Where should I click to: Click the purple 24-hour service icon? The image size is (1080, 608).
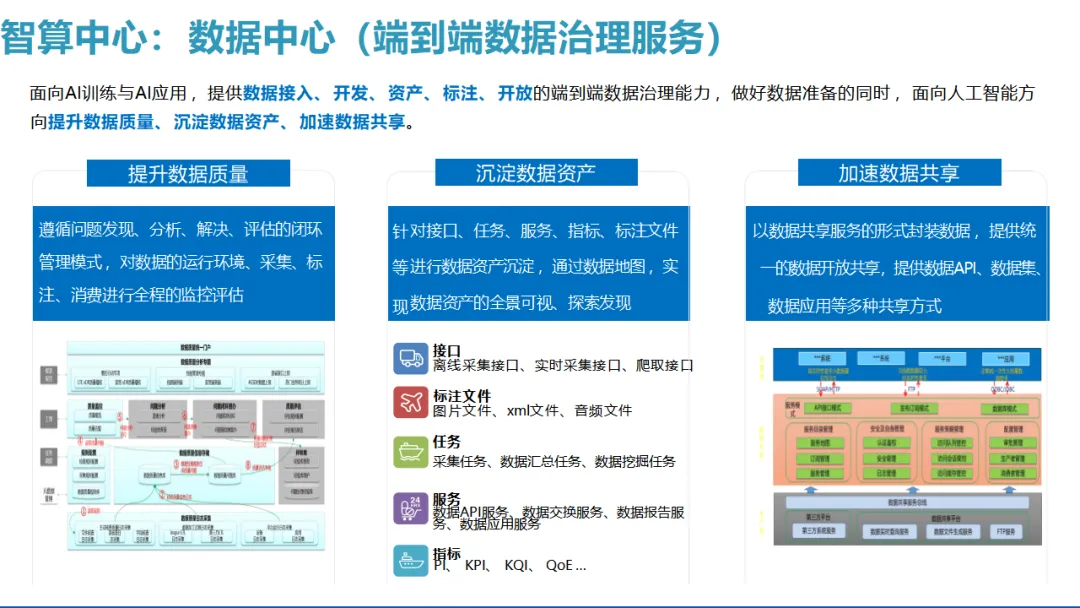(411, 509)
